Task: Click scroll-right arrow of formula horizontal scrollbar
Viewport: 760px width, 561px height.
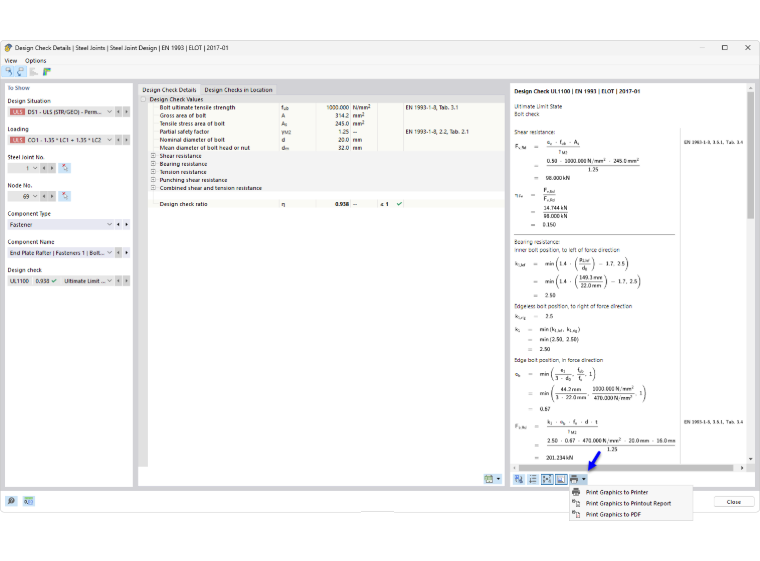Action: [x=742, y=468]
